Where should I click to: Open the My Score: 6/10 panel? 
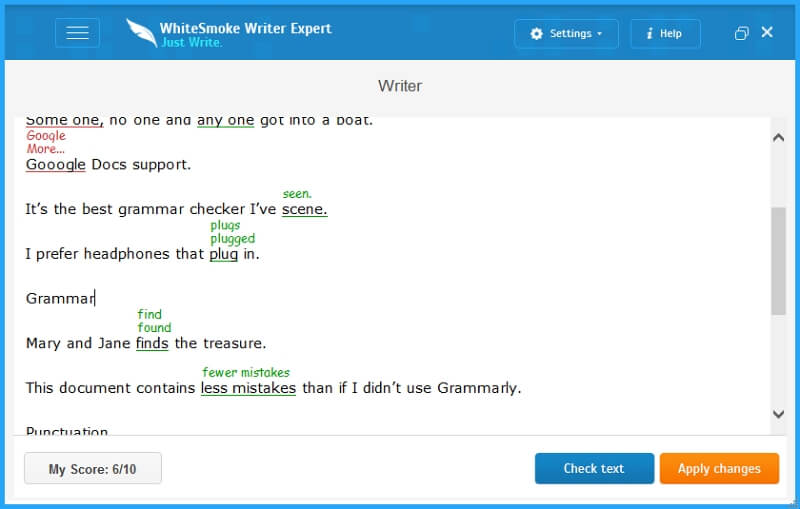(x=93, y=468)
